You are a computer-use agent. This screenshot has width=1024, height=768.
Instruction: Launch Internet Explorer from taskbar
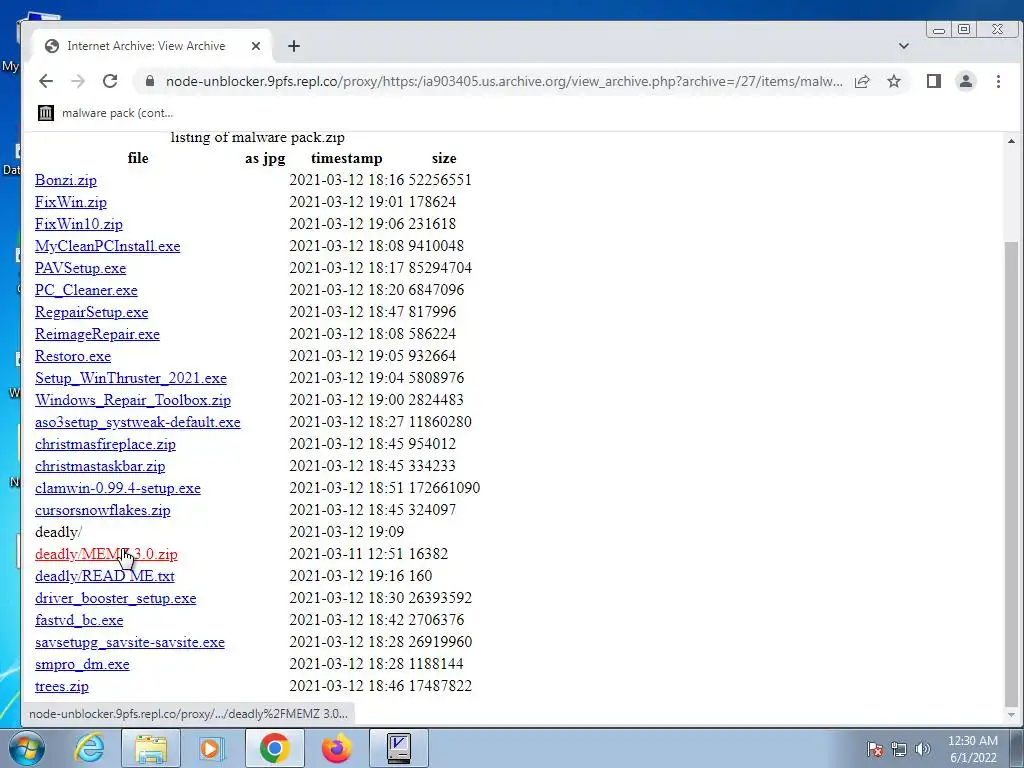point(89,748)
